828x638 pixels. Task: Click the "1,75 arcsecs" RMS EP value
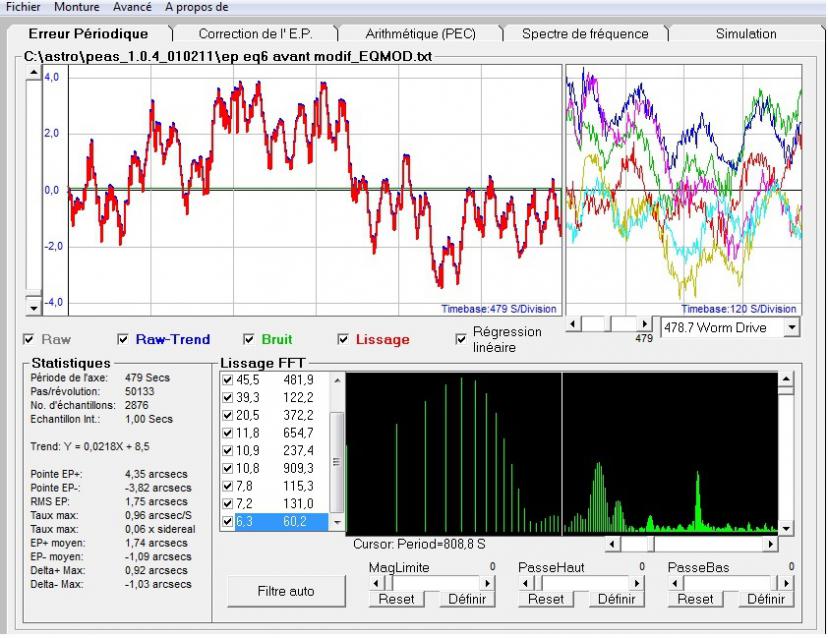156,502
